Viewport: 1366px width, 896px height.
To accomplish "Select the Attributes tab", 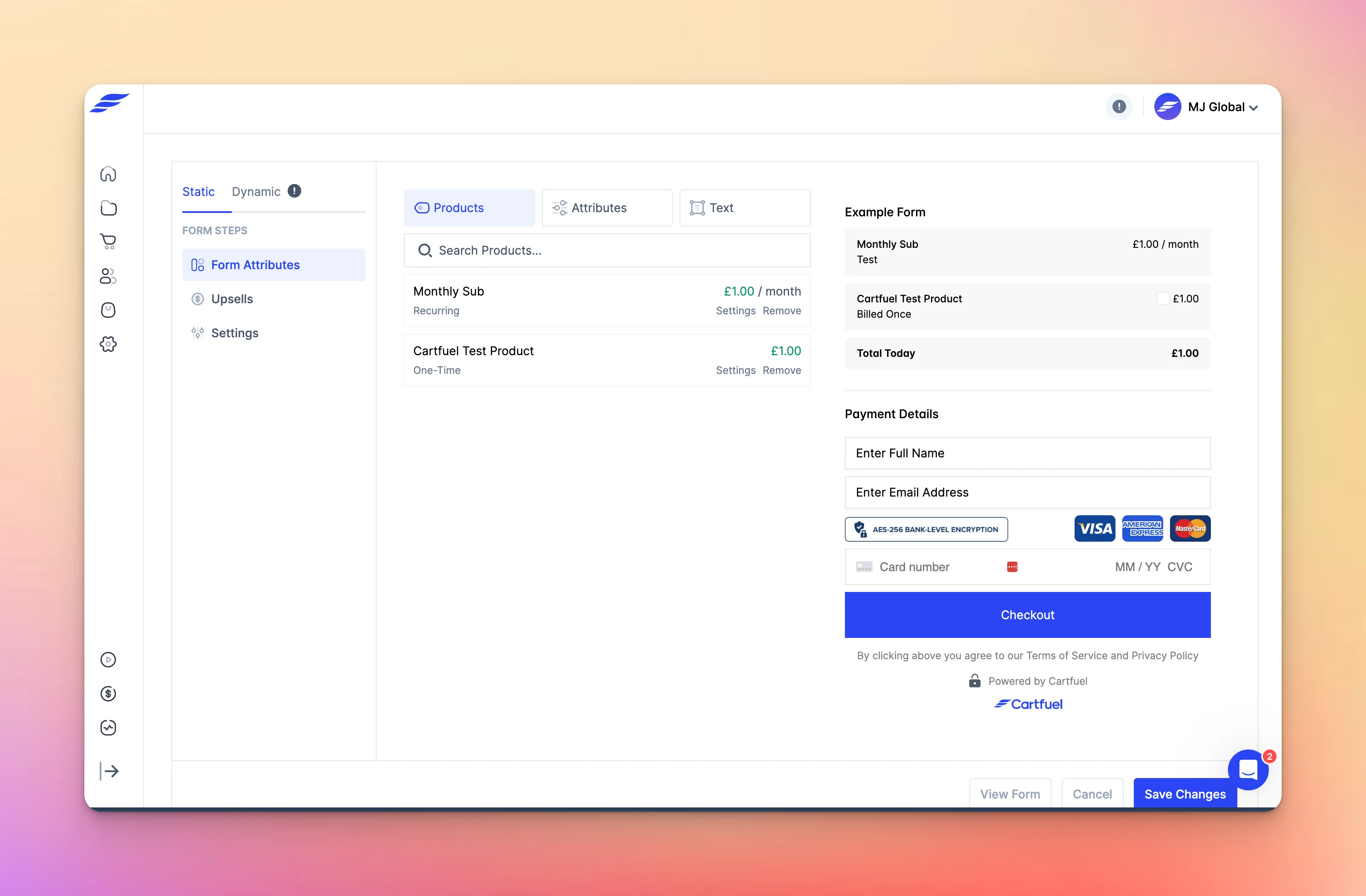I will [x=607, y=208].
